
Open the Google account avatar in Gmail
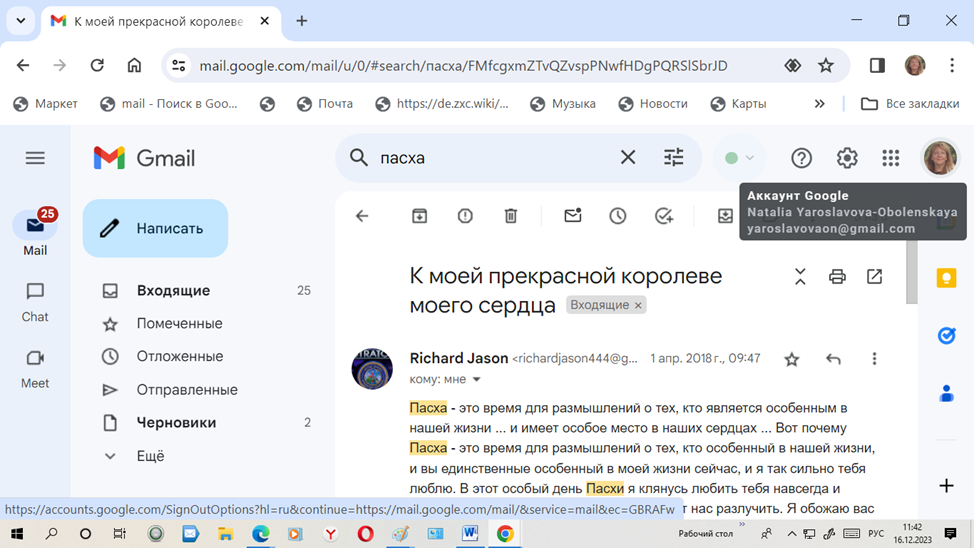(940, 158)
